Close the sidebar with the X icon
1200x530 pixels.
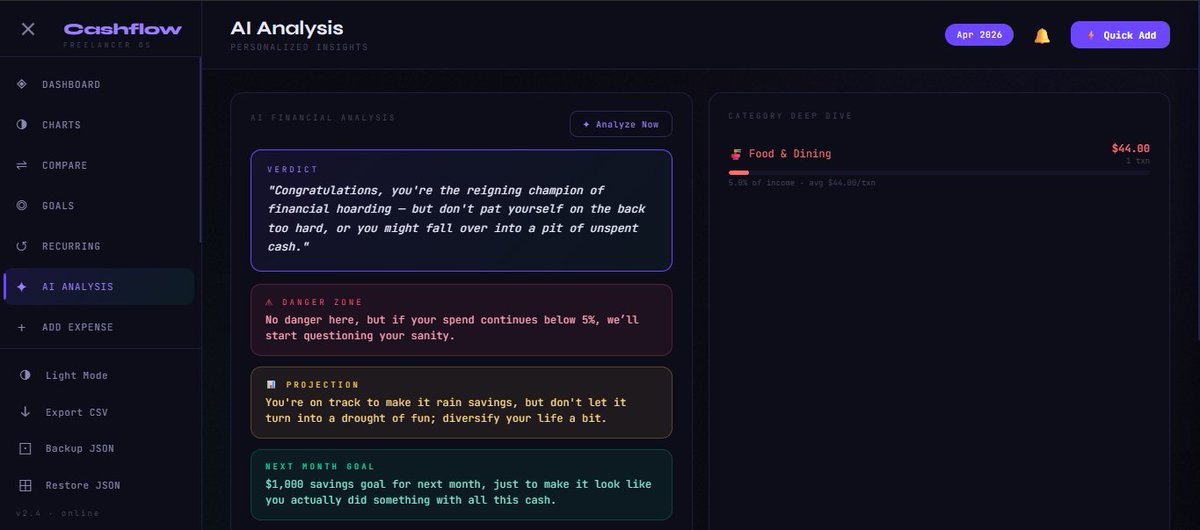tap(28, 29)
